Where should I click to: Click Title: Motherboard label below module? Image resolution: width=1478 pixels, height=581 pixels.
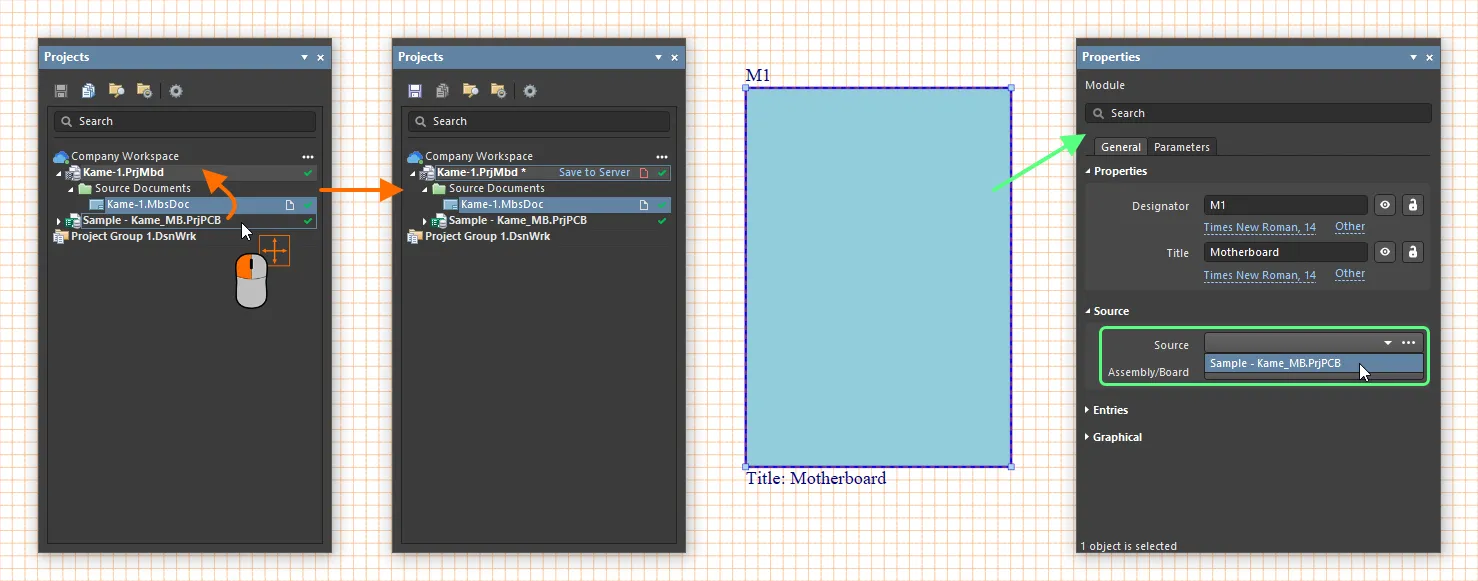tap(816, 478)
